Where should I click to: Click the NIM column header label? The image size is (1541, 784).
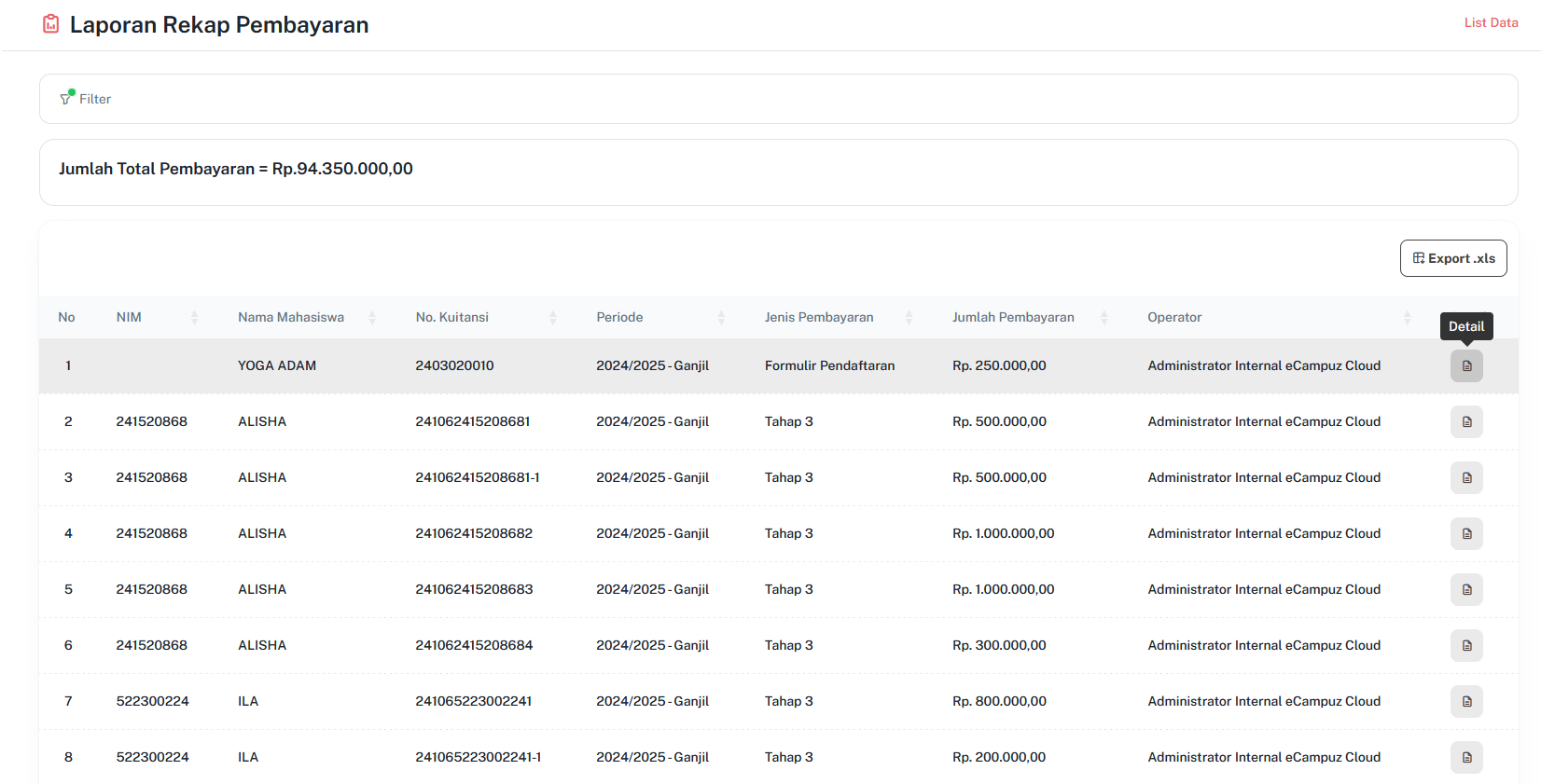point(129,317)
